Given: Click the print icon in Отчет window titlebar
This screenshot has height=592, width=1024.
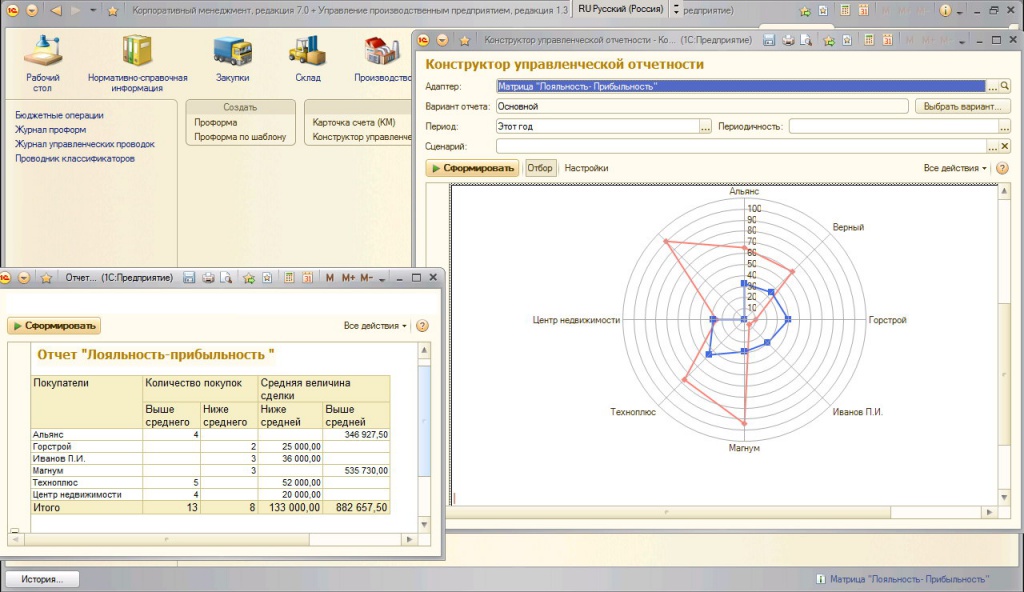Looking at the screenshot, I should pyautogui.click(x=208, y=278).
